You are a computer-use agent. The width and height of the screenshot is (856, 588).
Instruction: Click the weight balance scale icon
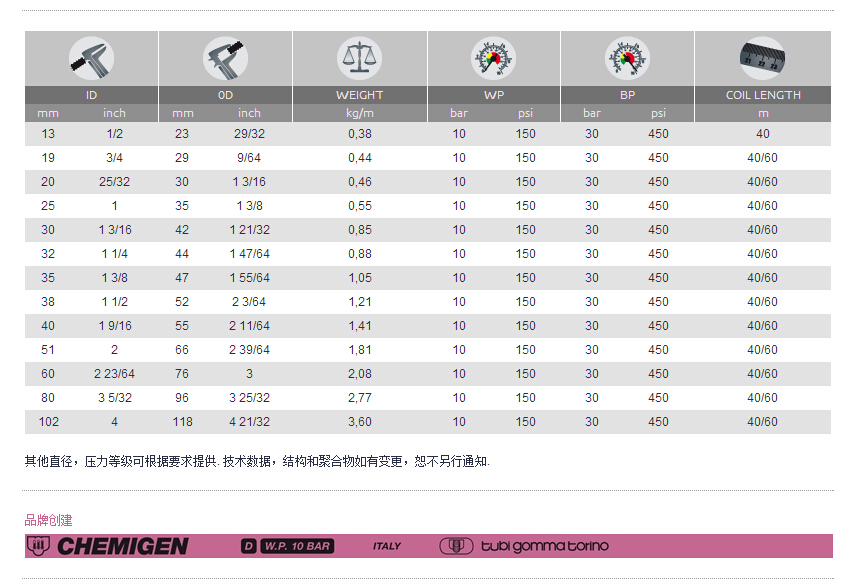point(359,59)
